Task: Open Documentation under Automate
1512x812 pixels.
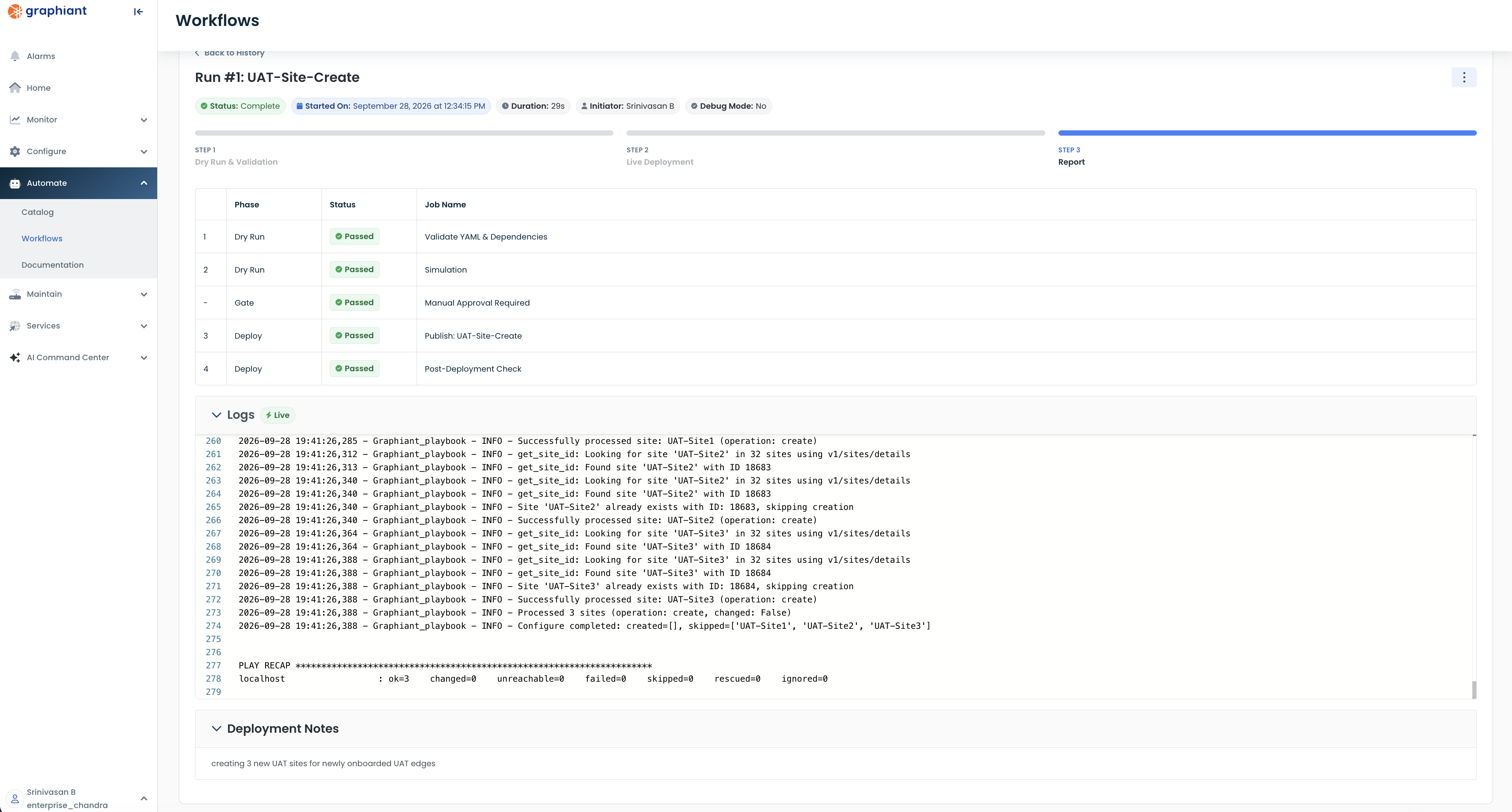Action: click(x=52, y=265)
